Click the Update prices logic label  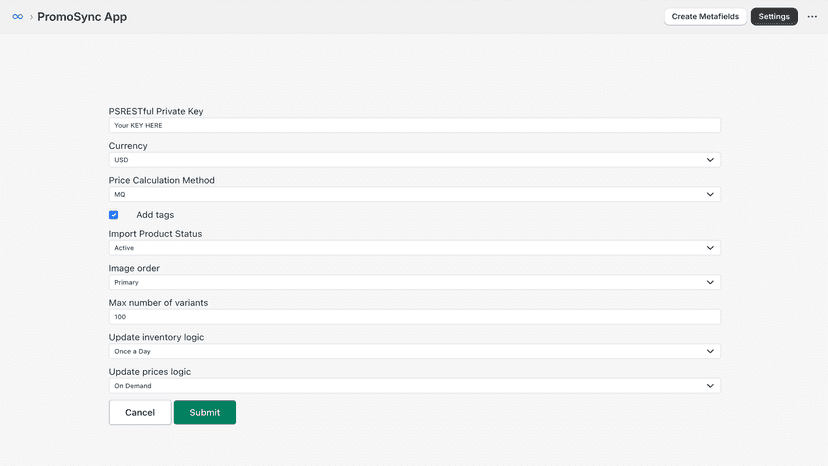[x=150, y=372]
